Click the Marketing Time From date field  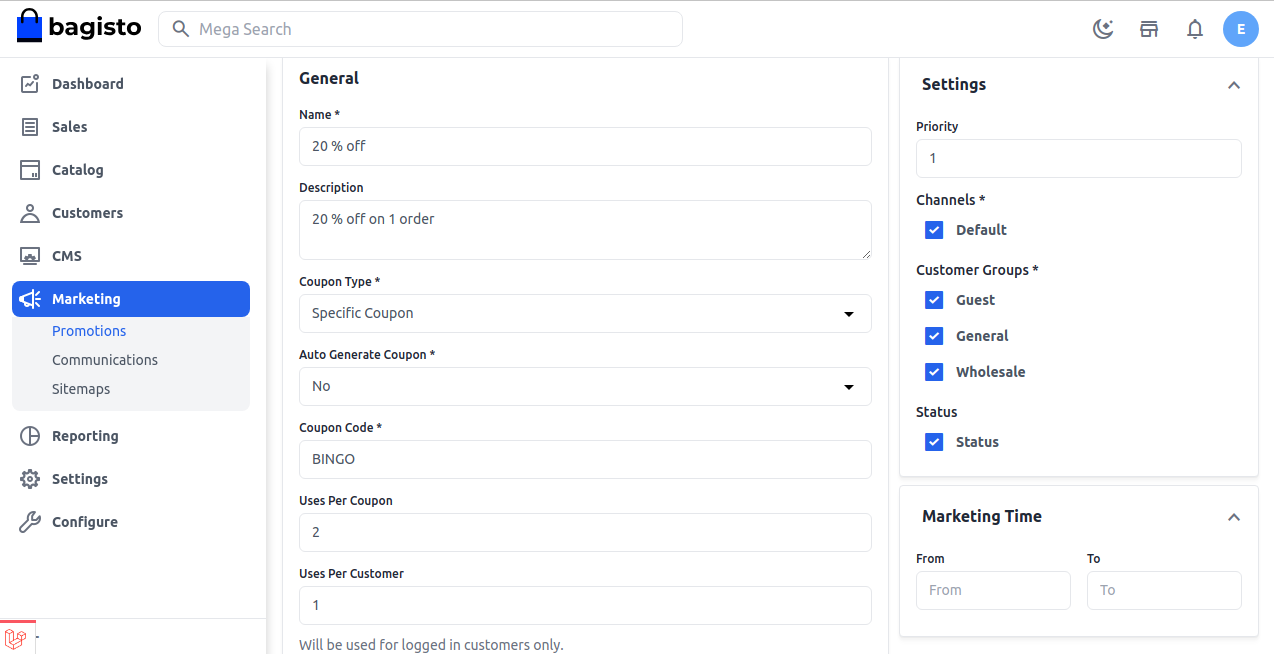point(993,590)
